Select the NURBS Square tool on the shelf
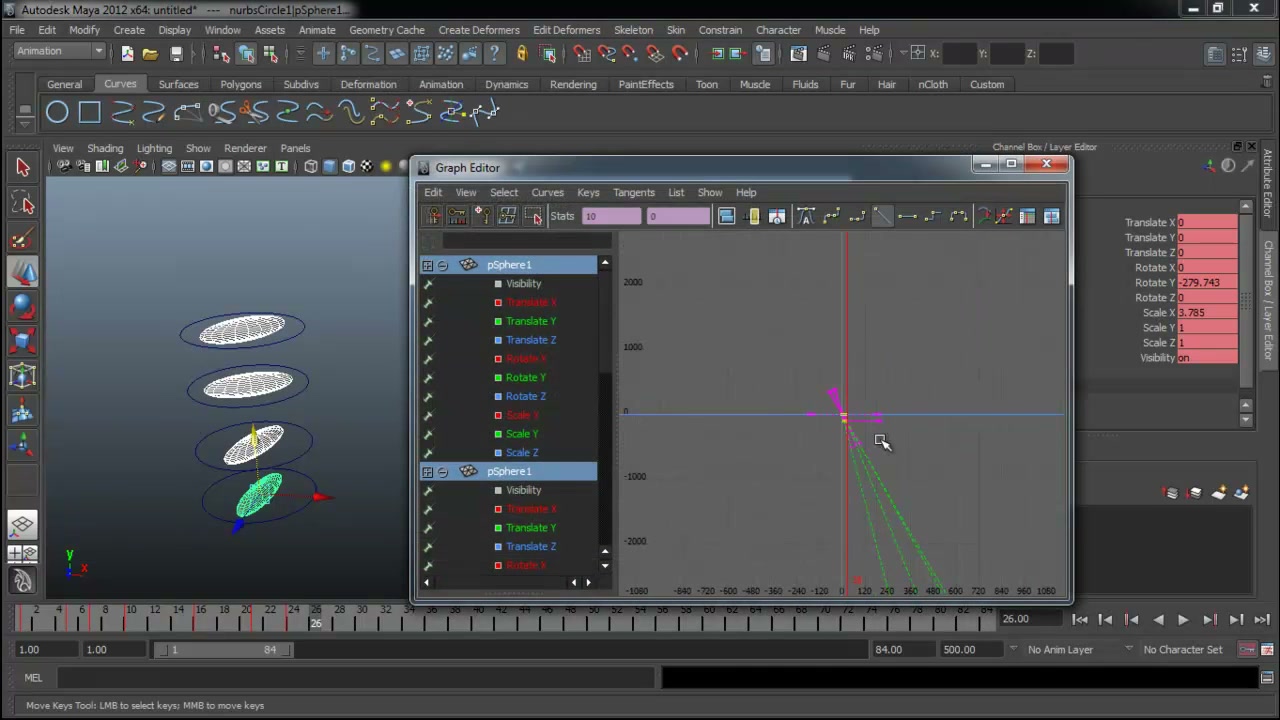Screen dimensions: 1280x720 tap(90, 113)
